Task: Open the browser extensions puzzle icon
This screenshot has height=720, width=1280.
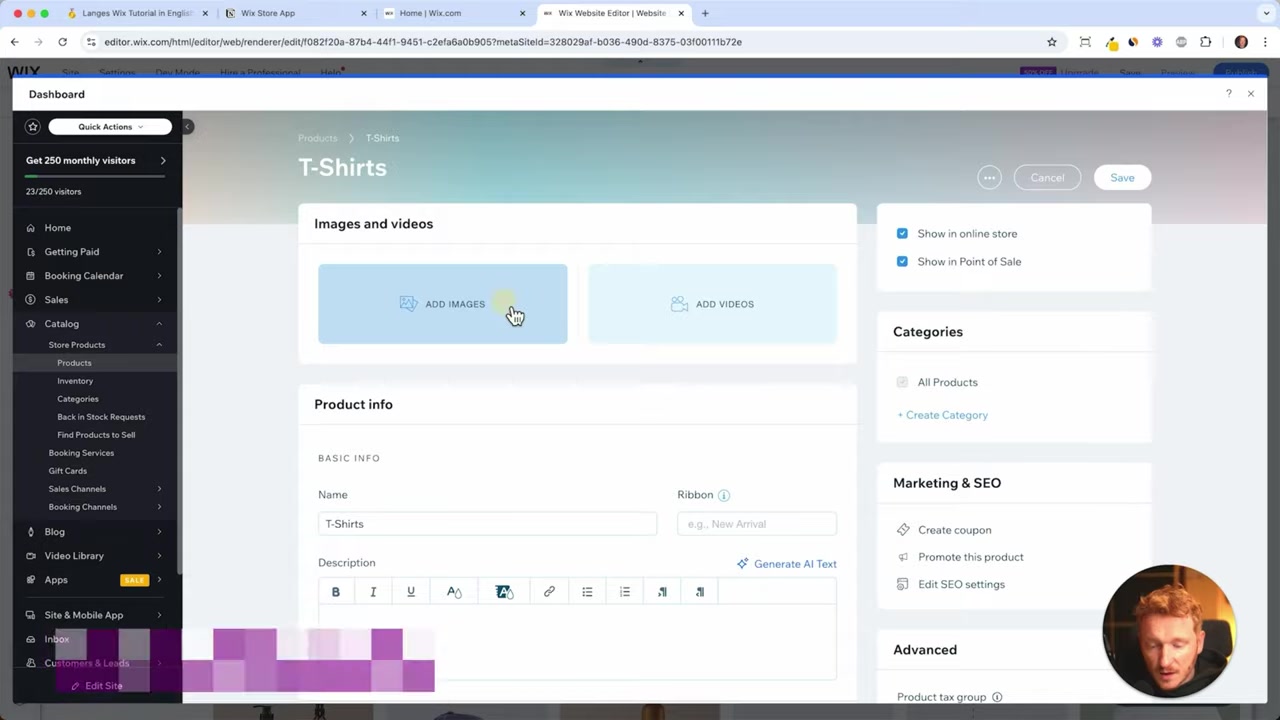Action: click(x=1205, y=42)
